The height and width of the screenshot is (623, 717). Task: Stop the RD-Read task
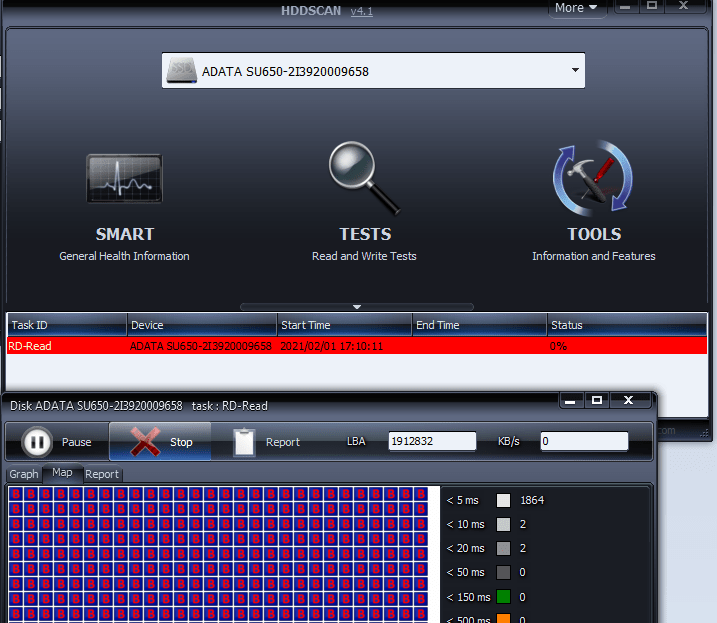click(160, 442)
